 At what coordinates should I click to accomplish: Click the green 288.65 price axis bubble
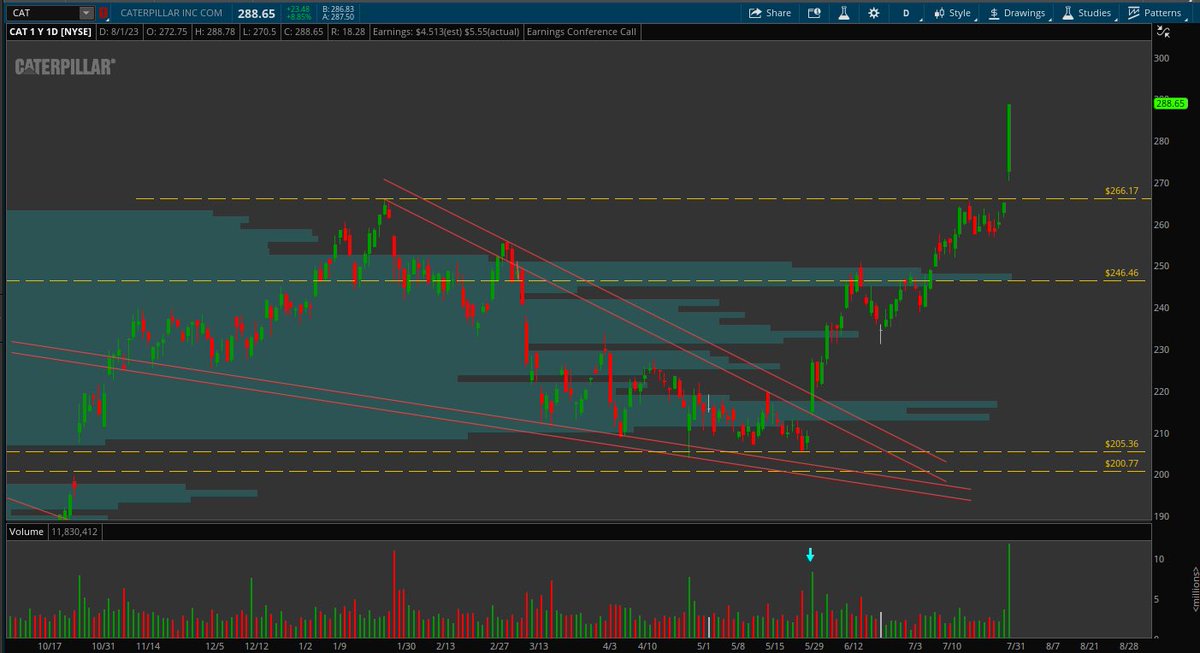click(x=1170, y=103)
